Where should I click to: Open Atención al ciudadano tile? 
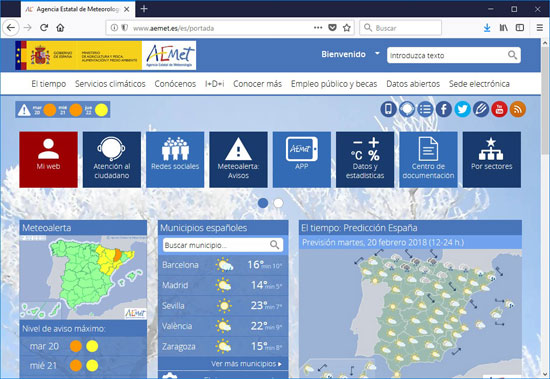[112, 160]
